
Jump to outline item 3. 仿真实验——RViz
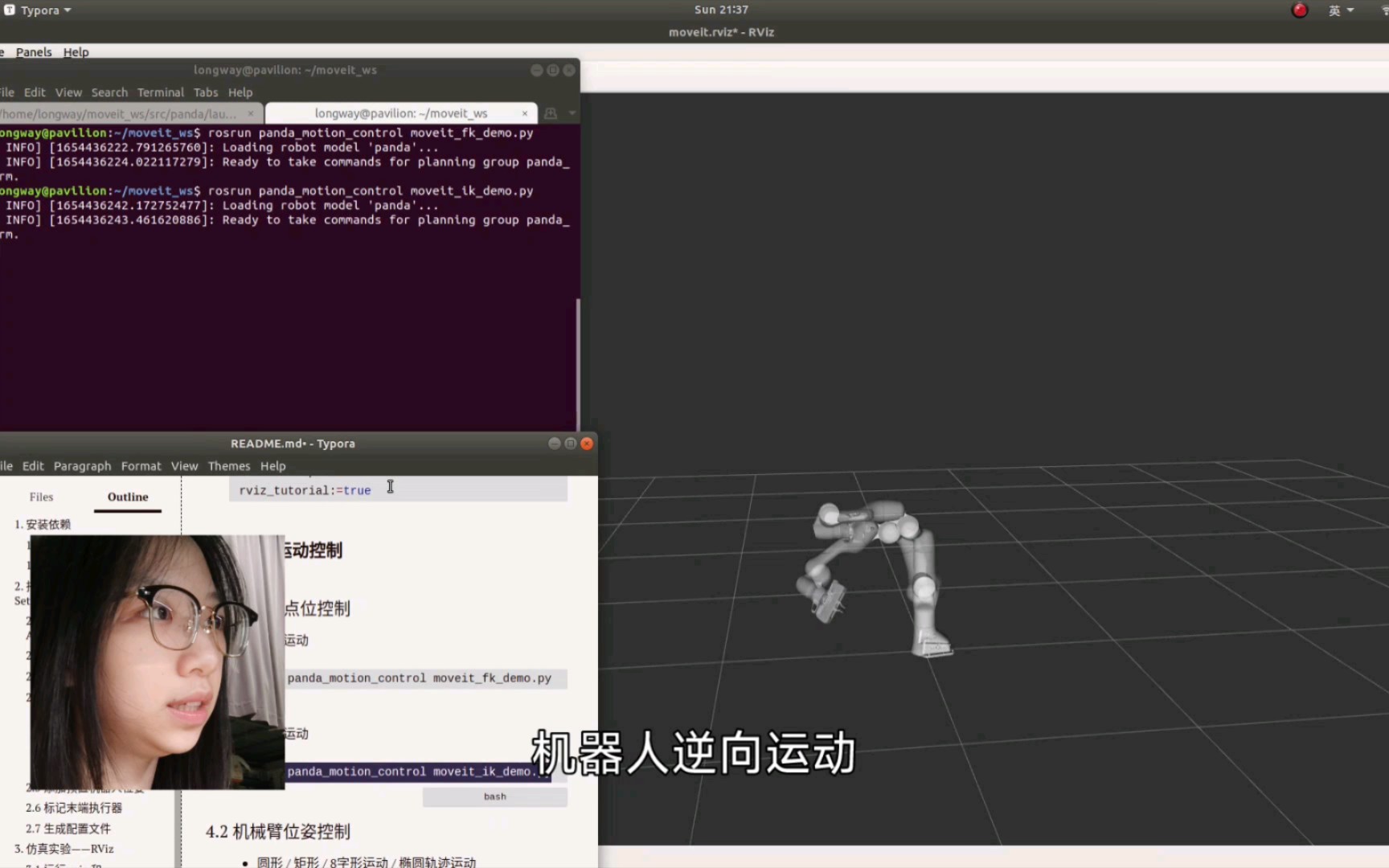[64, 849]
